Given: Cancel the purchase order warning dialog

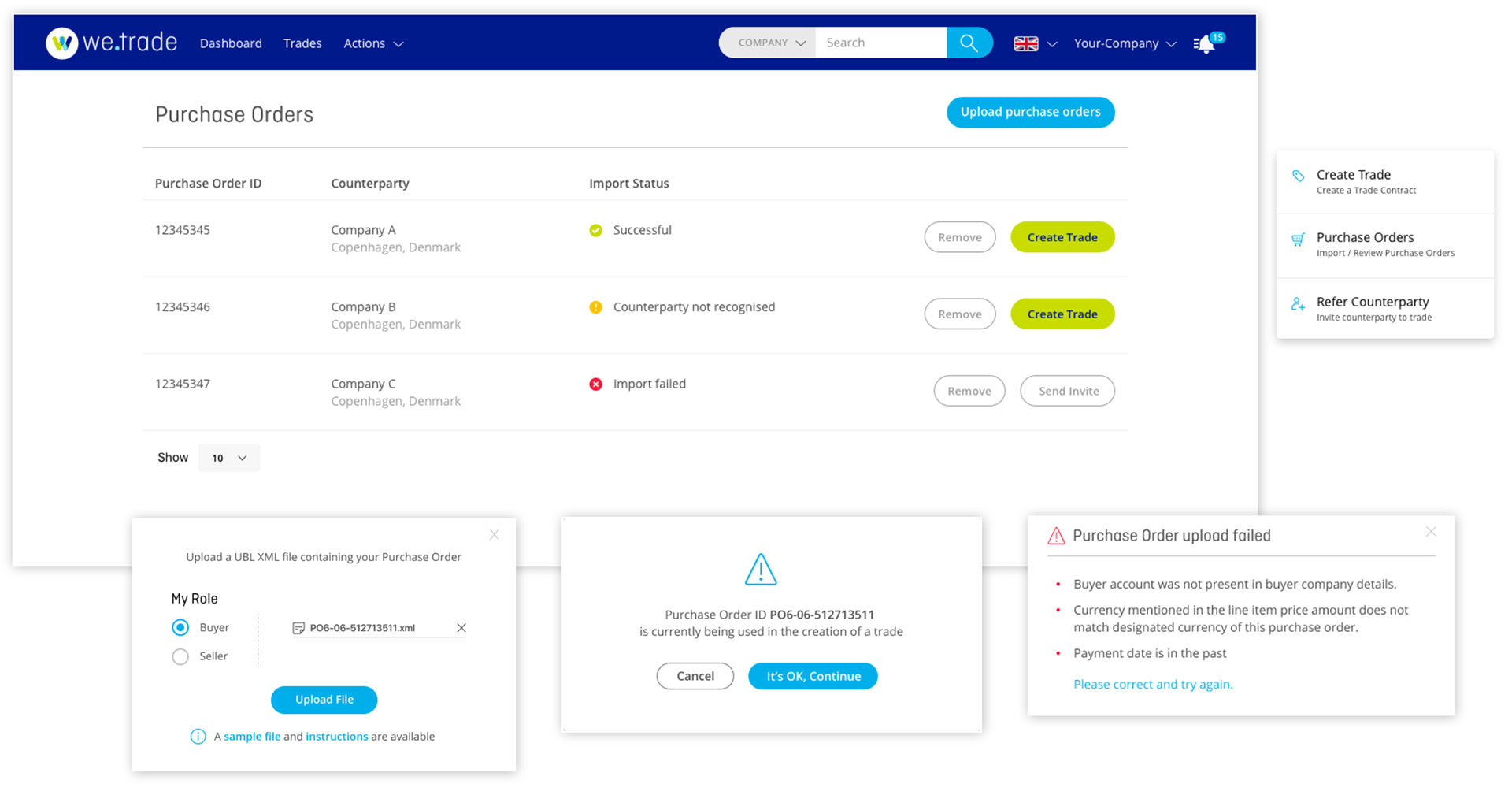Looking at the screenshot, I should point(695,676).
